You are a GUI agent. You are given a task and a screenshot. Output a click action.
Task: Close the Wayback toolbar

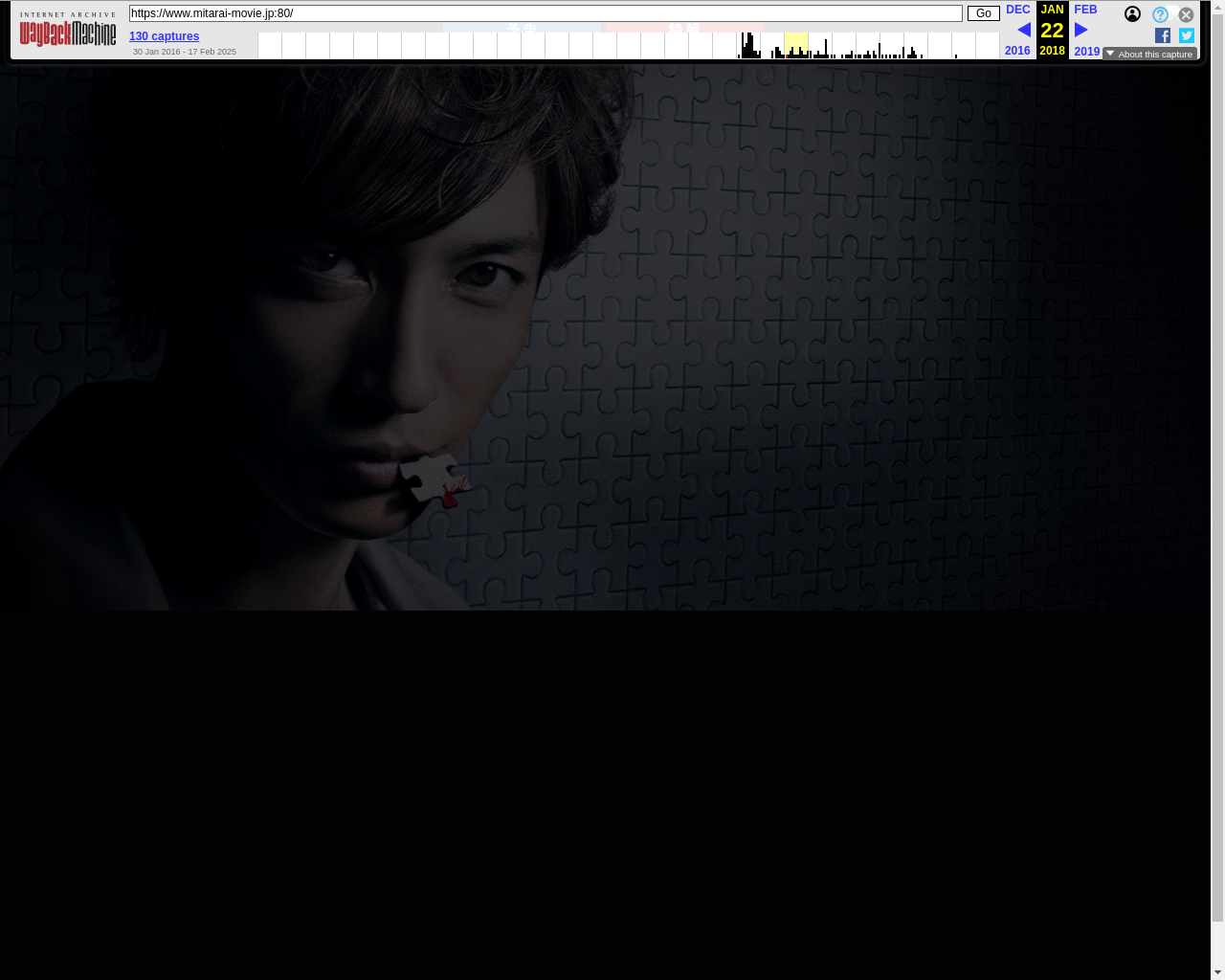pos(1186,14)
